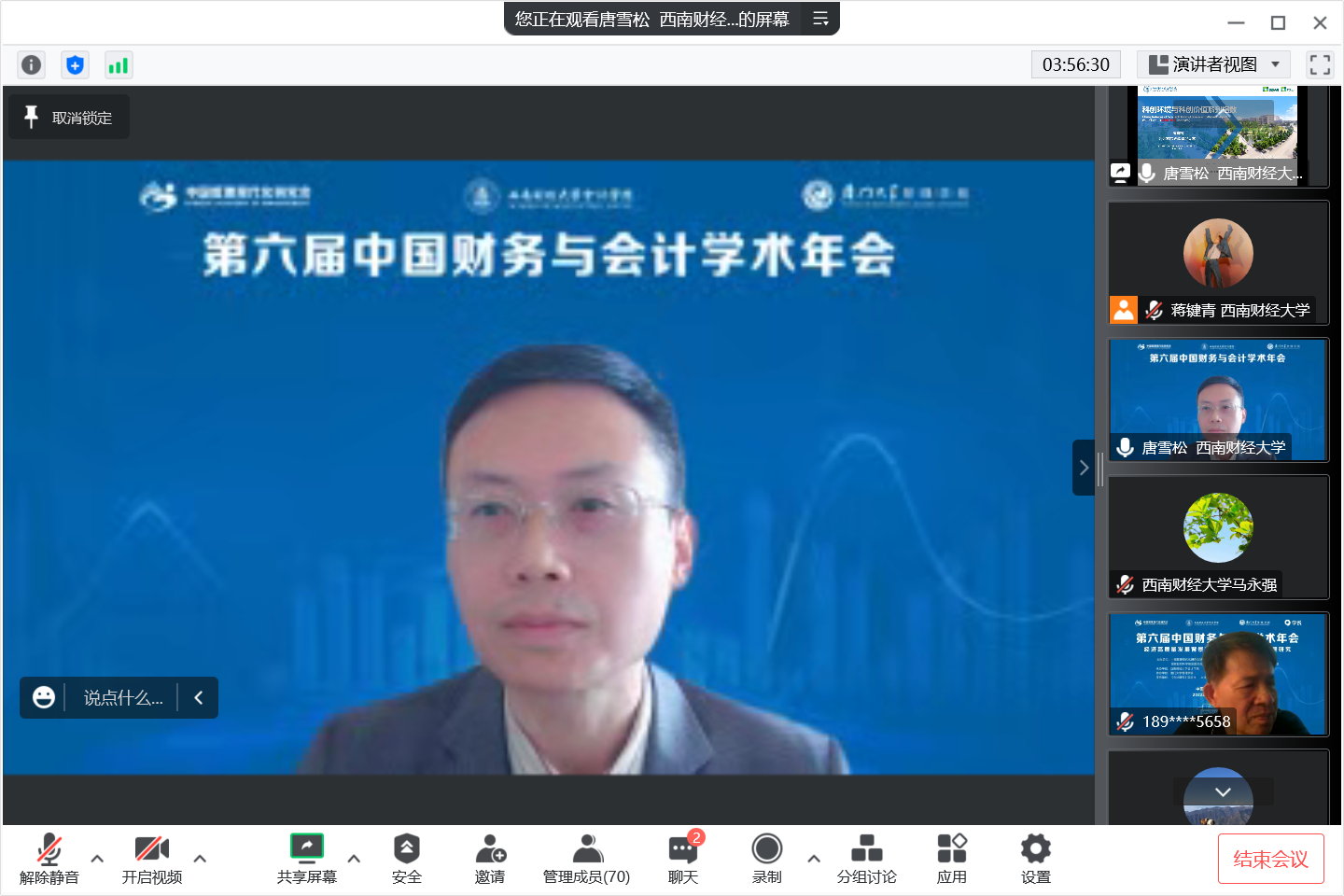Screen dimensions: 1344x896
Task: Turn on the camera (开启视频)
Action: coord(152,859)
